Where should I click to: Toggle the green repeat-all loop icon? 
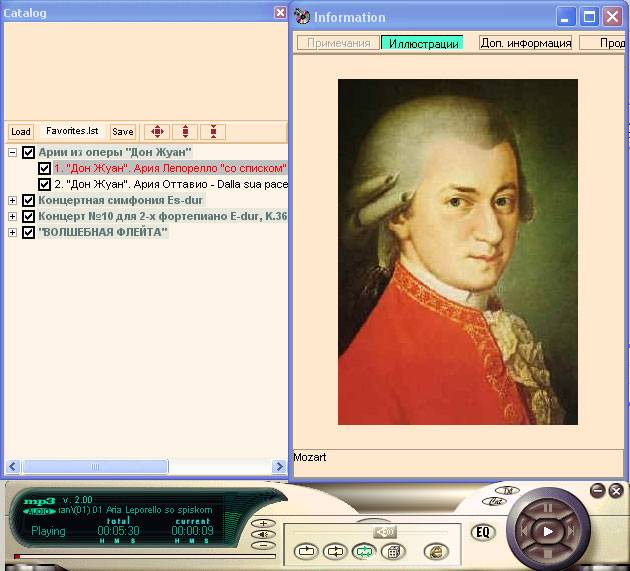click(x=364, y=551)
